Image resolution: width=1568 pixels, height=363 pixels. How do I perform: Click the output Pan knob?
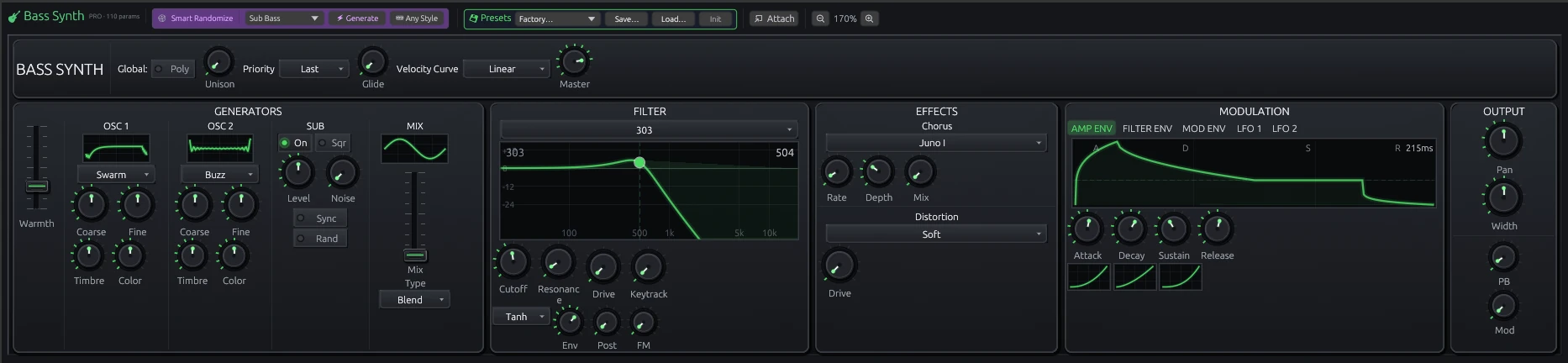(1503, 141)
